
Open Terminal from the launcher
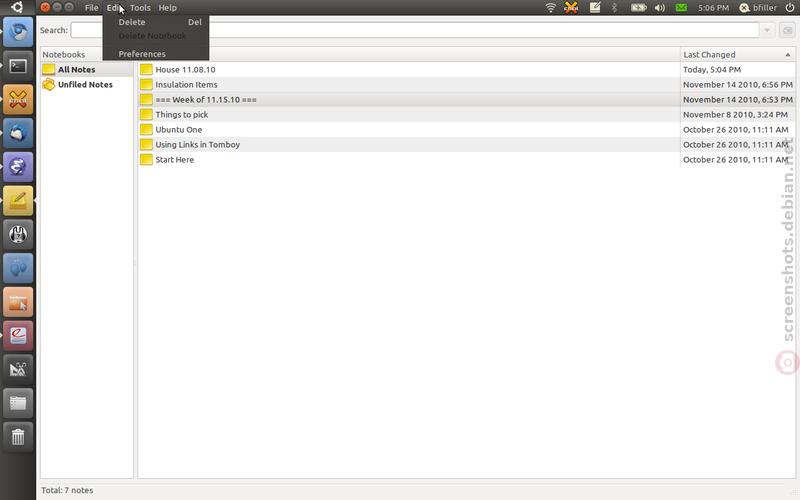(18, 66)
